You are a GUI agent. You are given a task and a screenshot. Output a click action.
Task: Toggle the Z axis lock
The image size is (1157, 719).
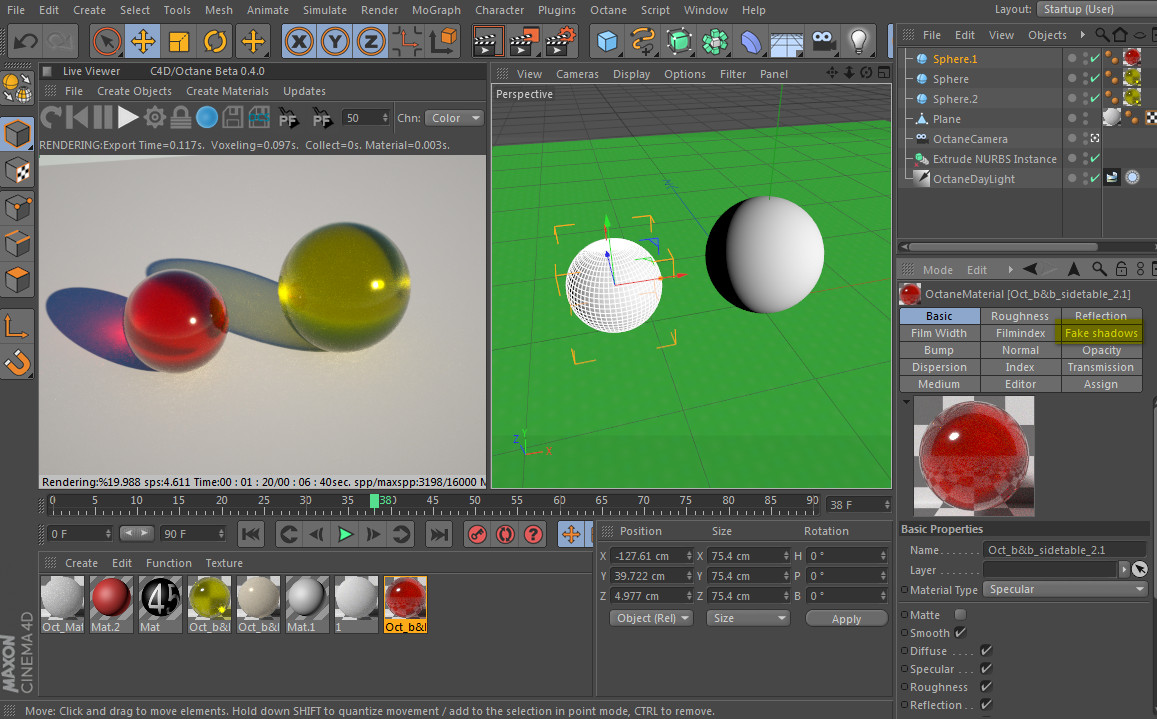370,41
